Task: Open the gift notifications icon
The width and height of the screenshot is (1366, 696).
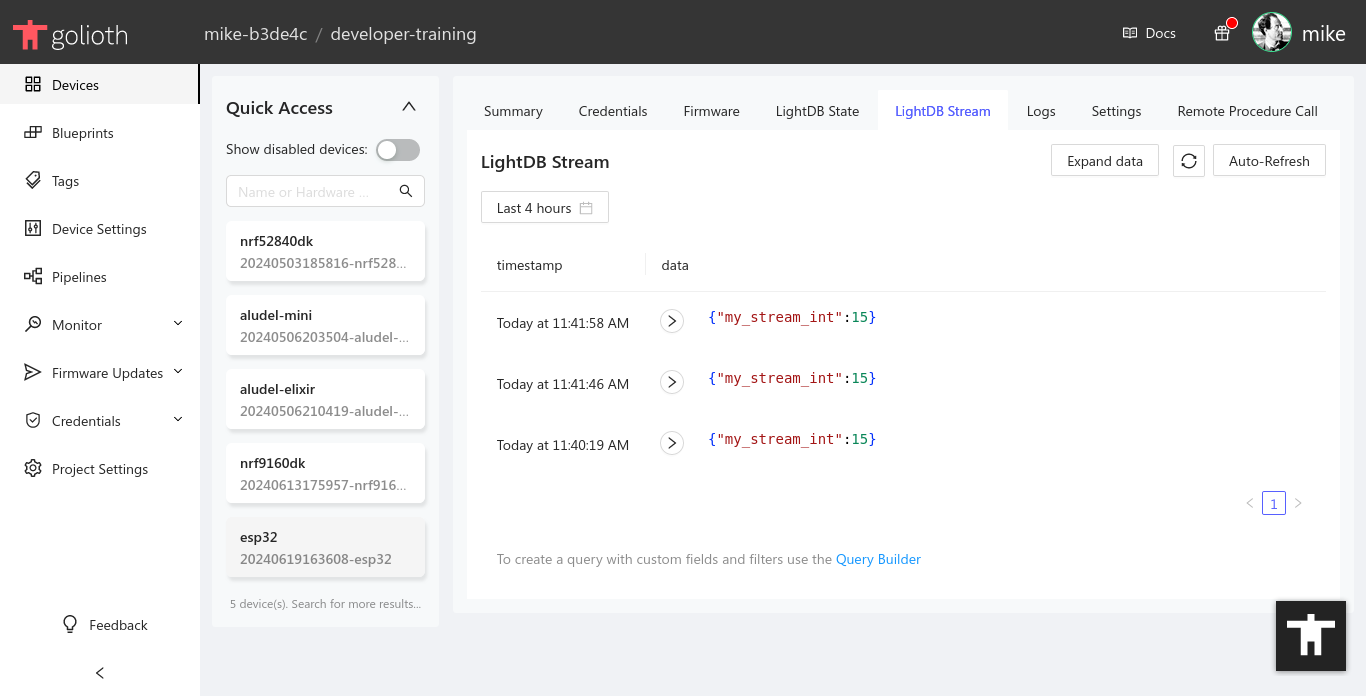Action: (x=1221, y=32)
